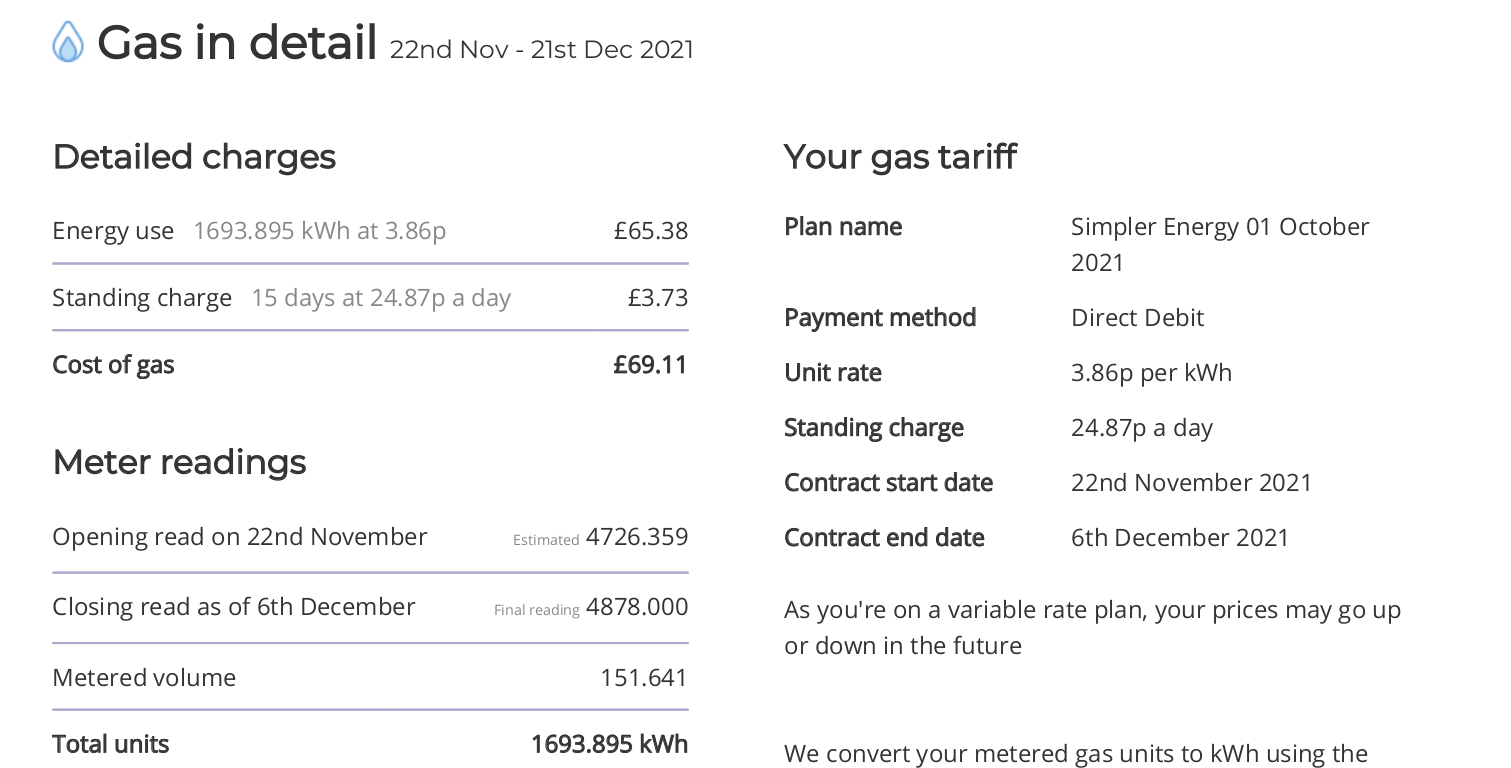Select the 'Gas in detail' heading
Image resolution: width=1511 pixels, height=768 pixels.
click(x=237, y=43)
